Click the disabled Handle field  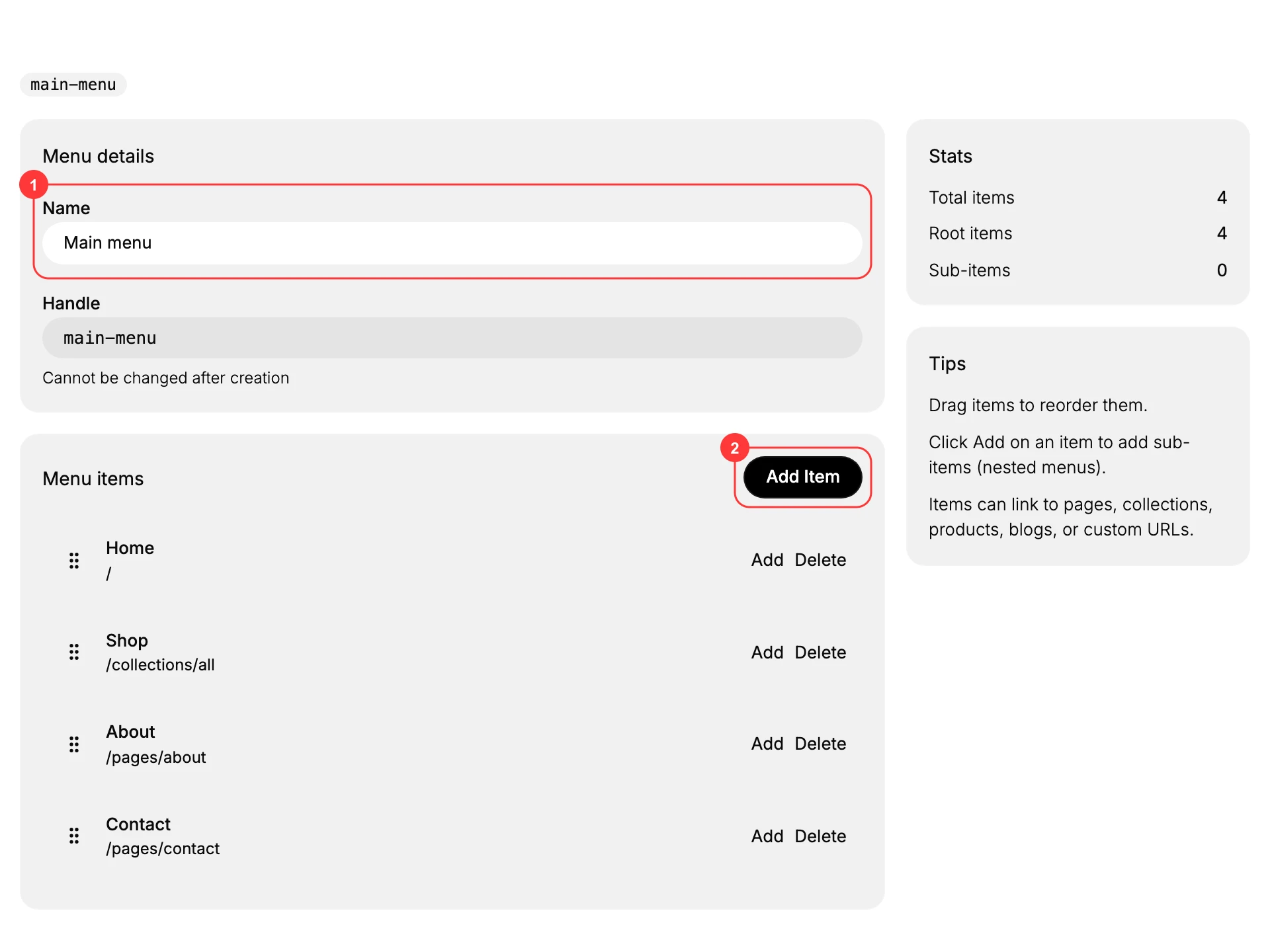(x=452, y=338)
